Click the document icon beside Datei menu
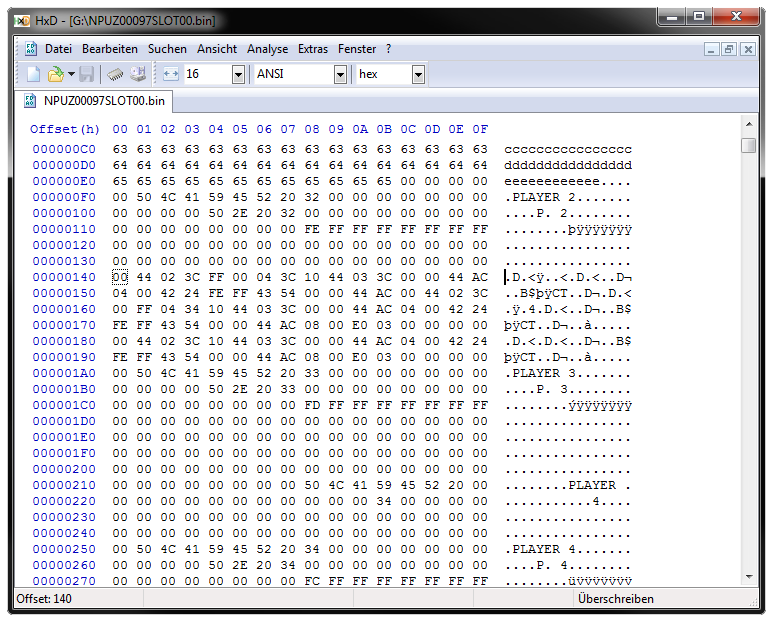Viewport: 775px width, 623px height. [31, 48]
